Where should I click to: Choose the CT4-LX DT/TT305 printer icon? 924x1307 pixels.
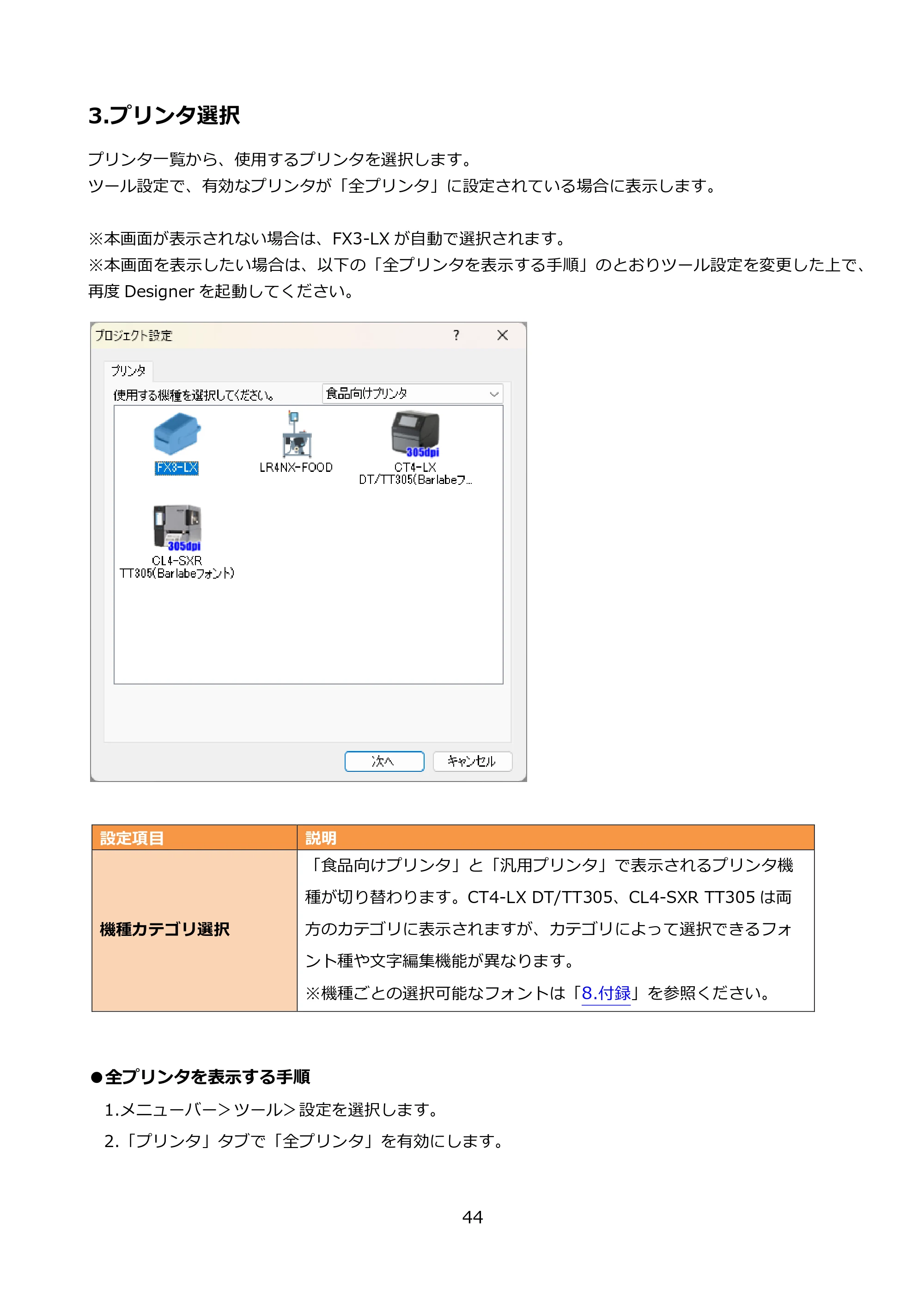[x=415, y=434]
